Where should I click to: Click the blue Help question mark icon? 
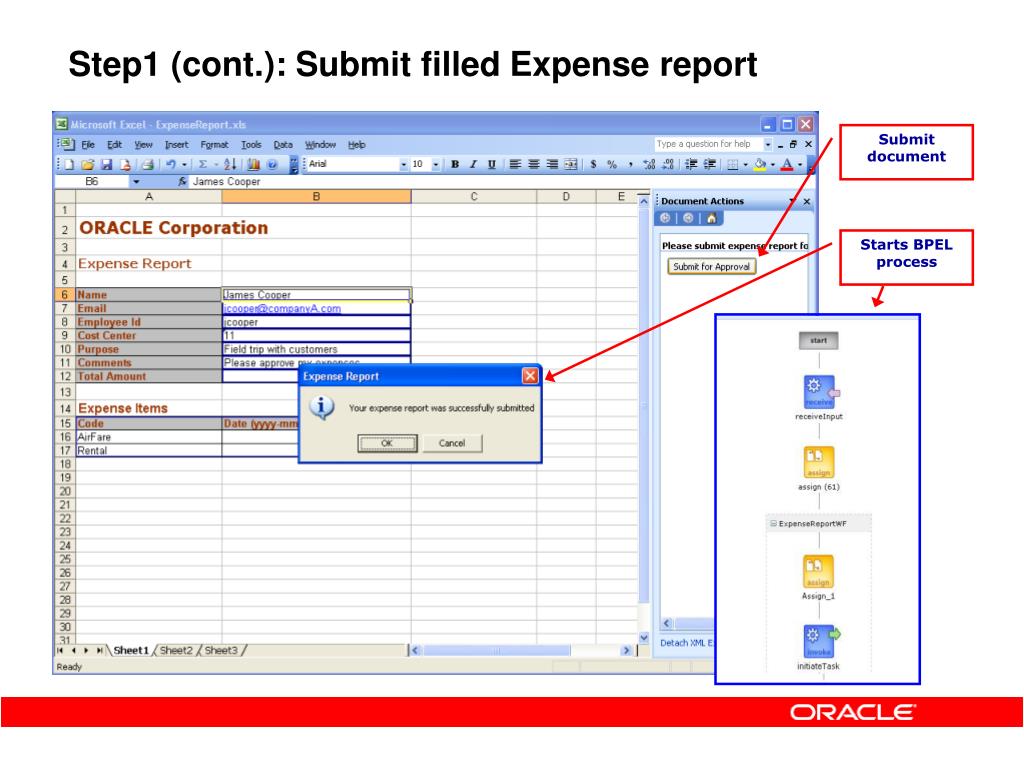tap(272, 165)
